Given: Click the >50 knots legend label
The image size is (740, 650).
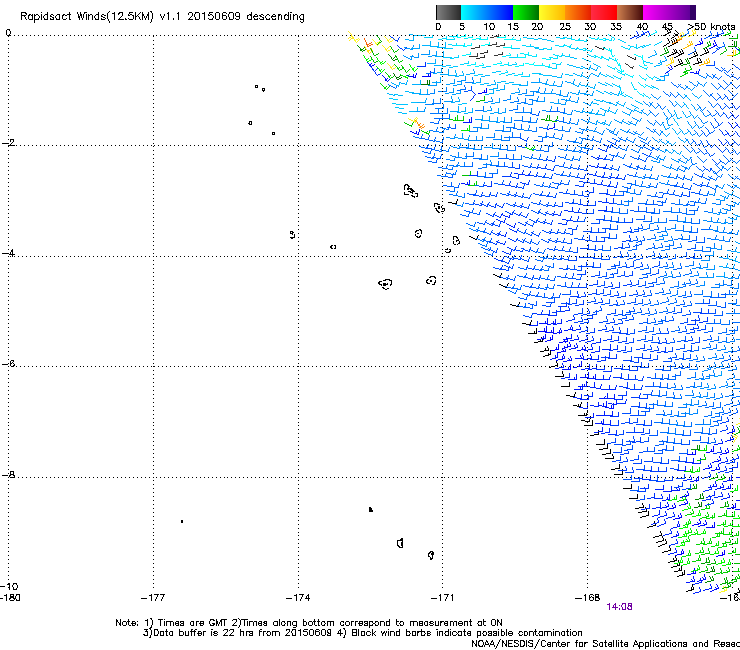Looking at the screenshot, I should [711, 26].
